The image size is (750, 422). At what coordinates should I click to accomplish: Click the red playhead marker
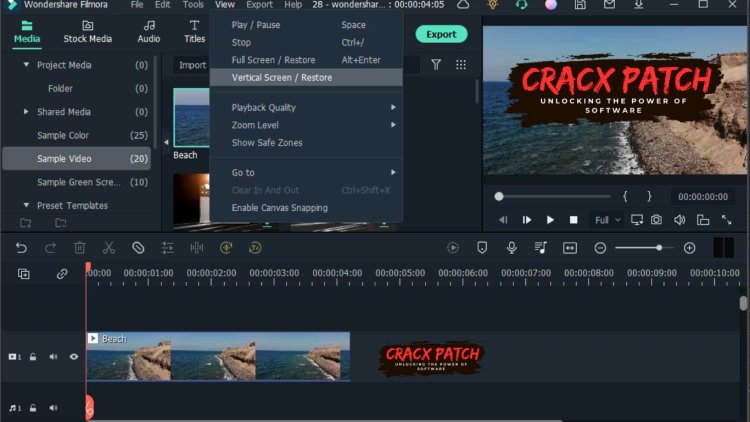[88, 268]
